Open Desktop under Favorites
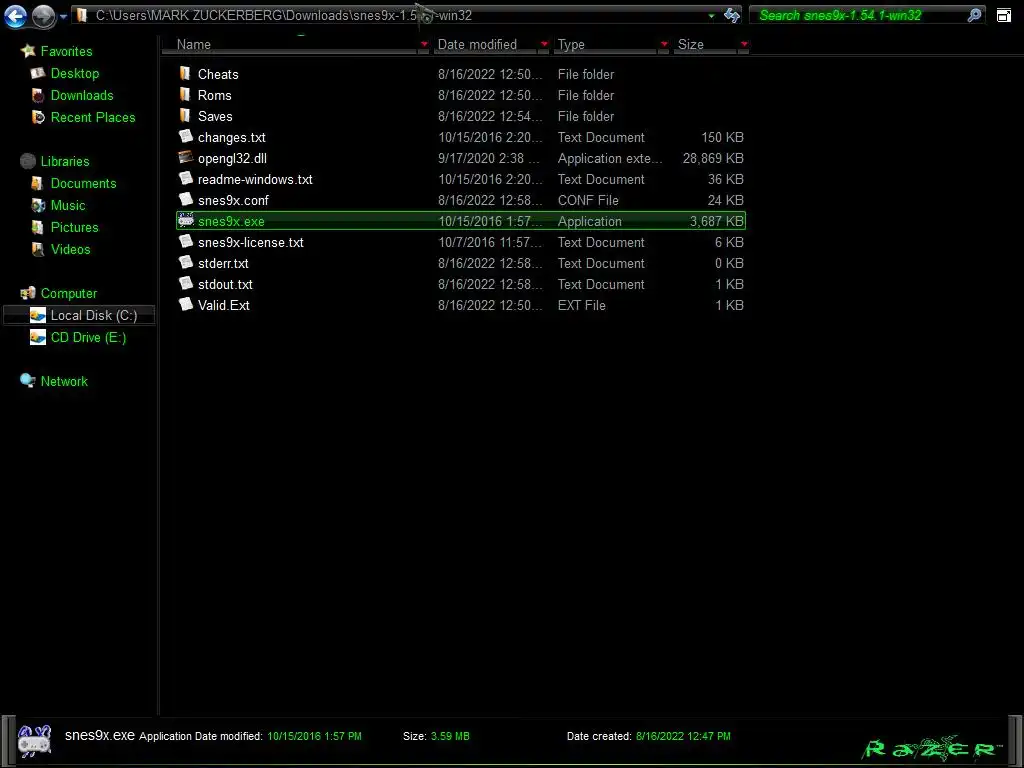Viewport: 1024px width, 768px height. 75,73
